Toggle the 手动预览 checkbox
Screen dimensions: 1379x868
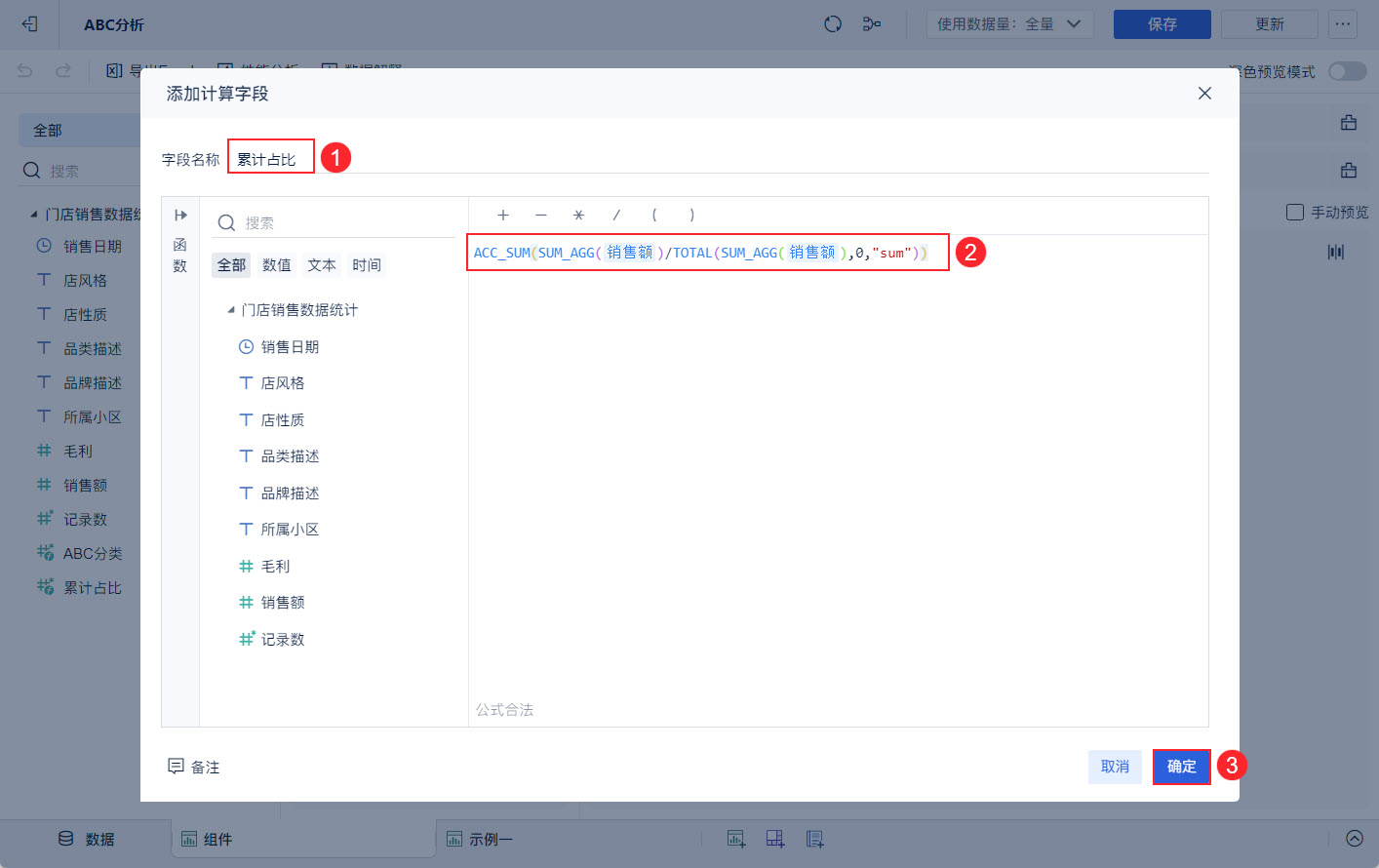click(1295, 213)
